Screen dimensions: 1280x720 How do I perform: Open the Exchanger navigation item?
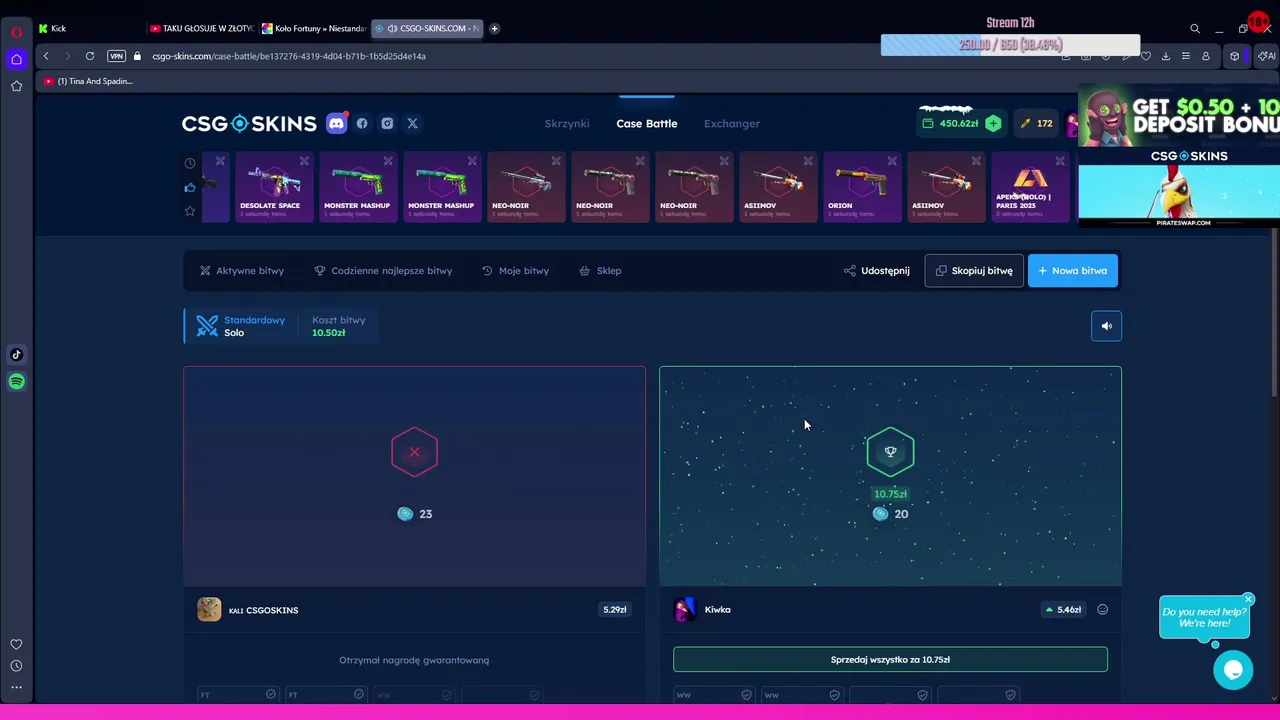(x=732, y=123)
